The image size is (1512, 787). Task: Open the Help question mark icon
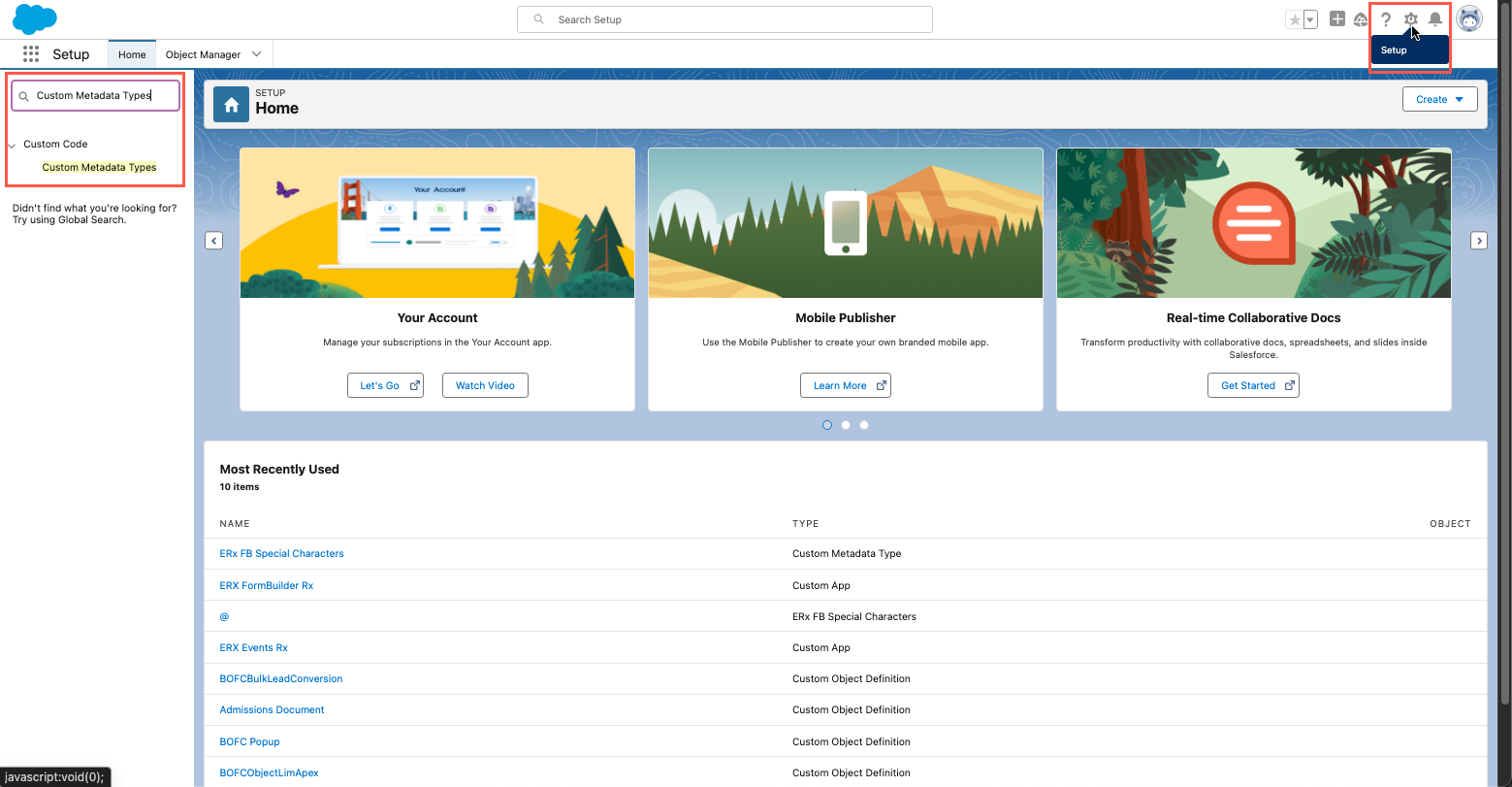pyautogui.click(x=1386, y=19)
